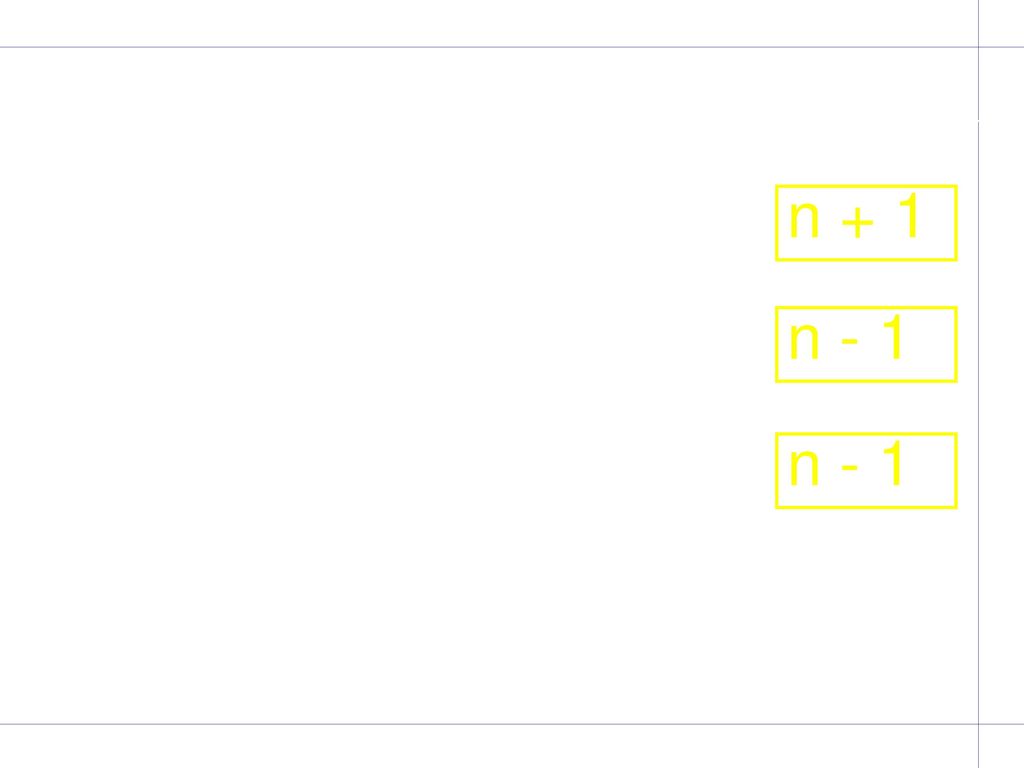Image resolution: width=1024 pixels, height=768 pixels.
Task: Select the yellow "n + 1" text box
Action: click(866, 223)
